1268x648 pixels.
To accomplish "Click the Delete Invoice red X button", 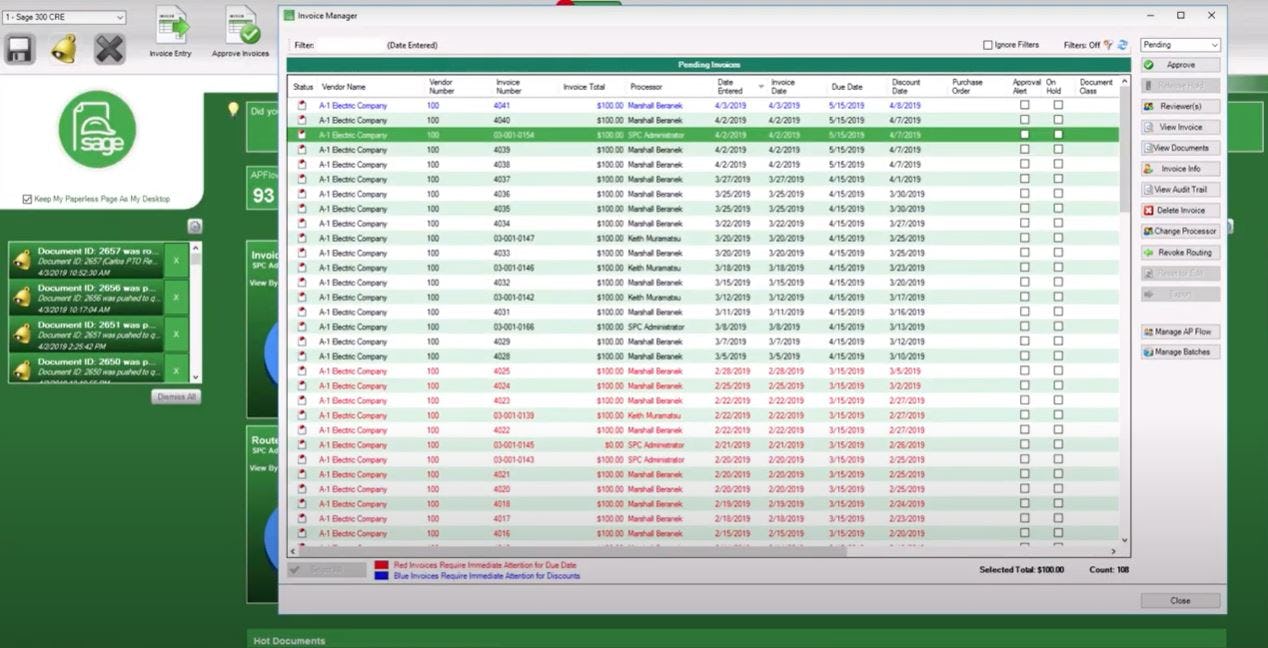I will tap(1178, 210).
